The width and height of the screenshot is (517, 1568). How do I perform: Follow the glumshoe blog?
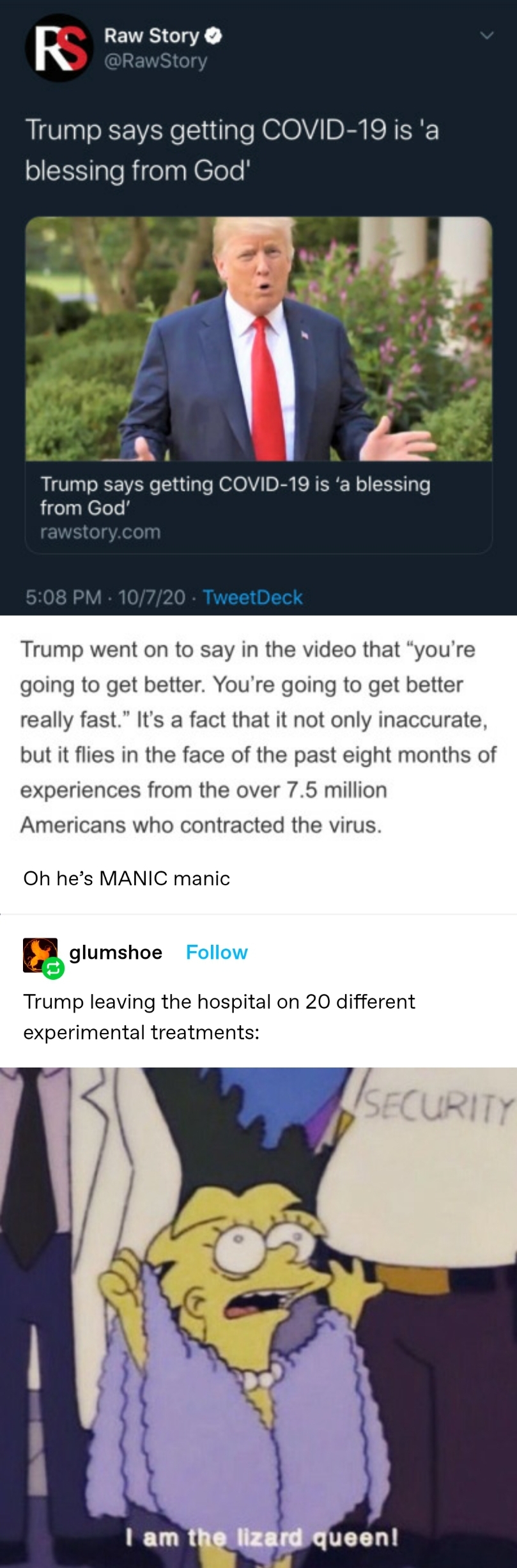point(217,952)
